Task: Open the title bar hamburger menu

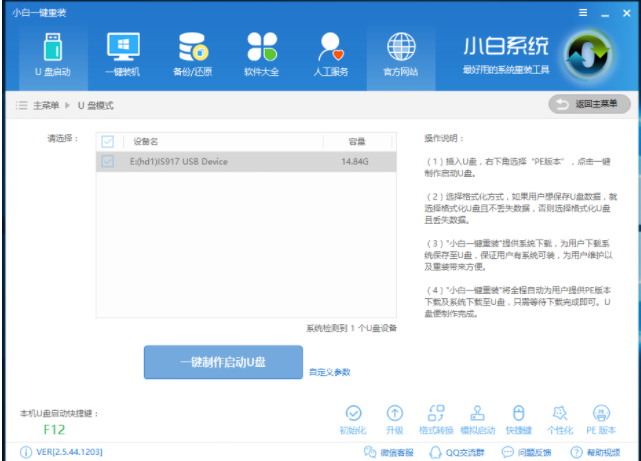Action: tap(583, 11)
